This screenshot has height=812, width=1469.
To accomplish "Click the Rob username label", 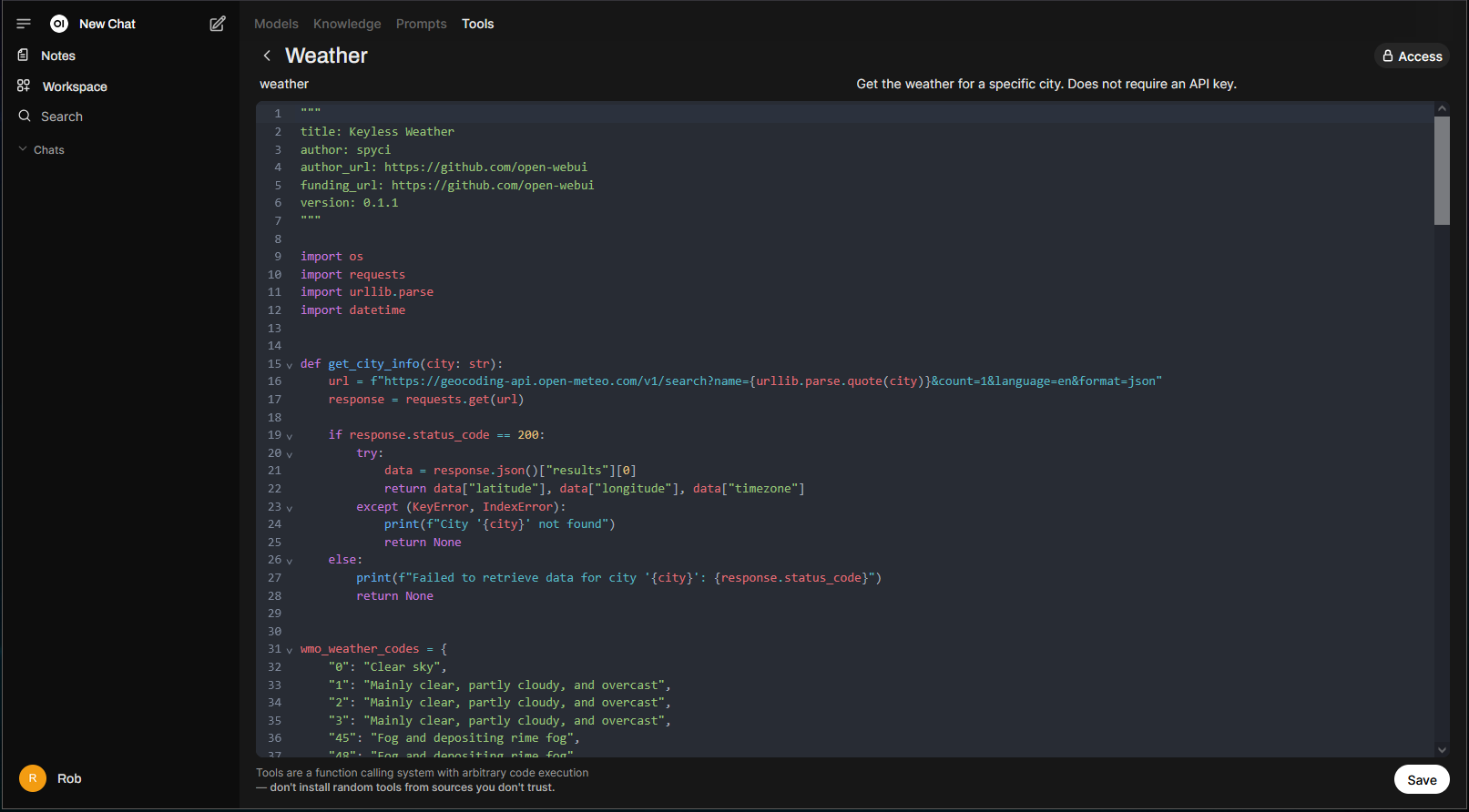I will 69,778.
